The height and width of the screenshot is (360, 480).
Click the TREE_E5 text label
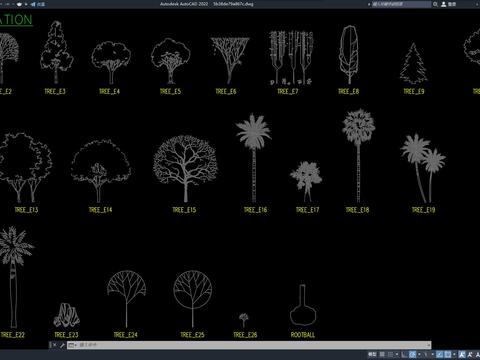click(170, 91)
